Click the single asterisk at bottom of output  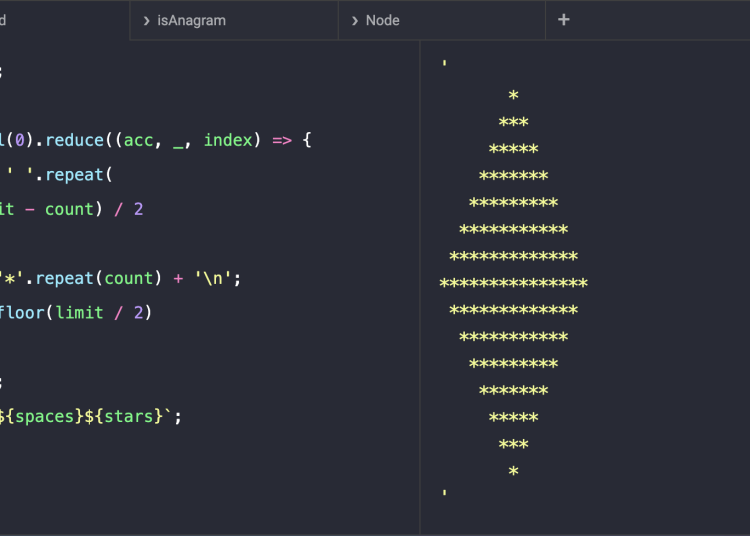[x=513, y=472]
